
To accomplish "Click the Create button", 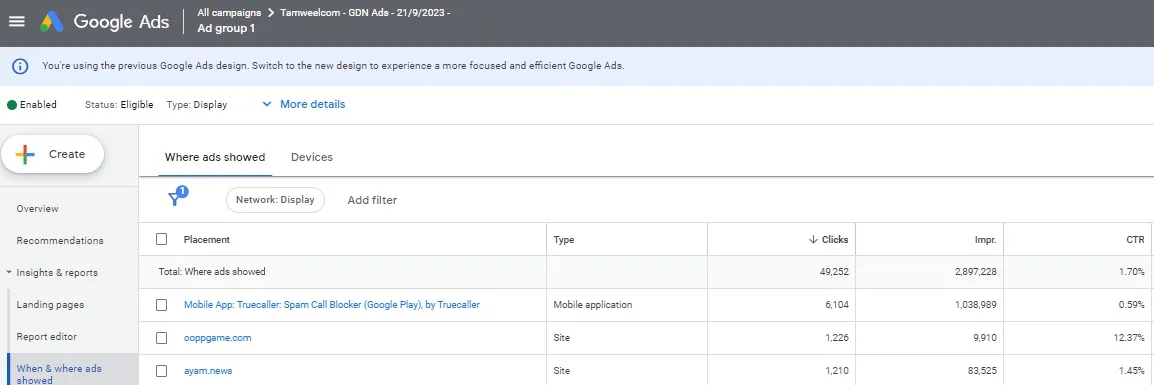I will (52, 154).
